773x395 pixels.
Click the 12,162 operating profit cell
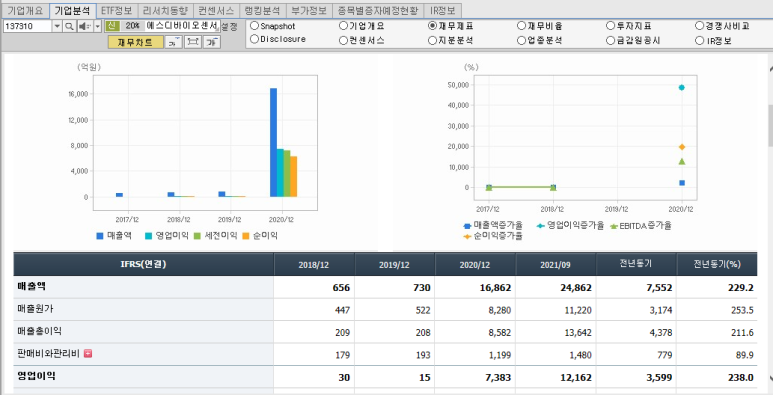(x=556, y=377)
